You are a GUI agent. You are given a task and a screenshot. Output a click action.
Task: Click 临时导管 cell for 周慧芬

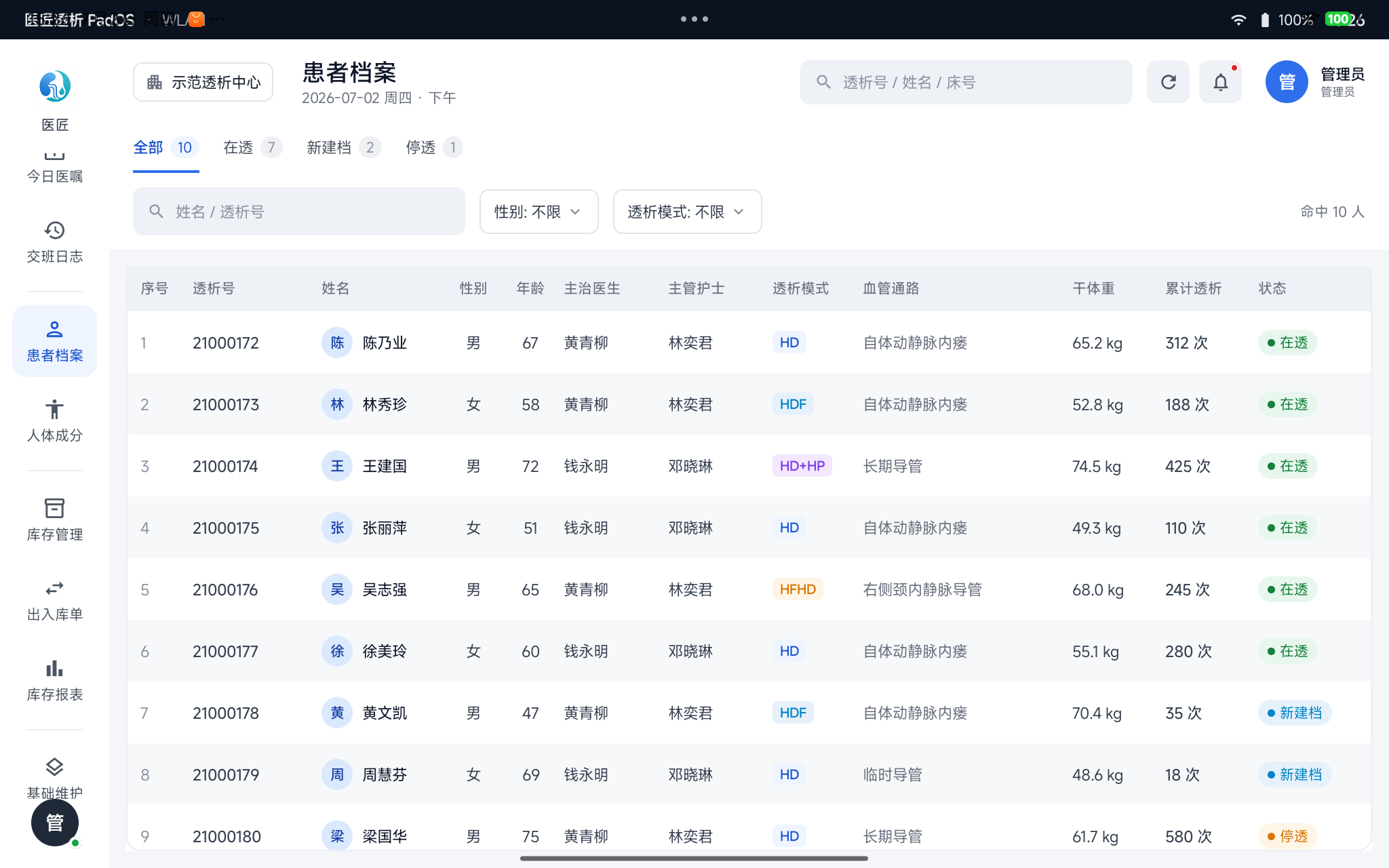893,774
